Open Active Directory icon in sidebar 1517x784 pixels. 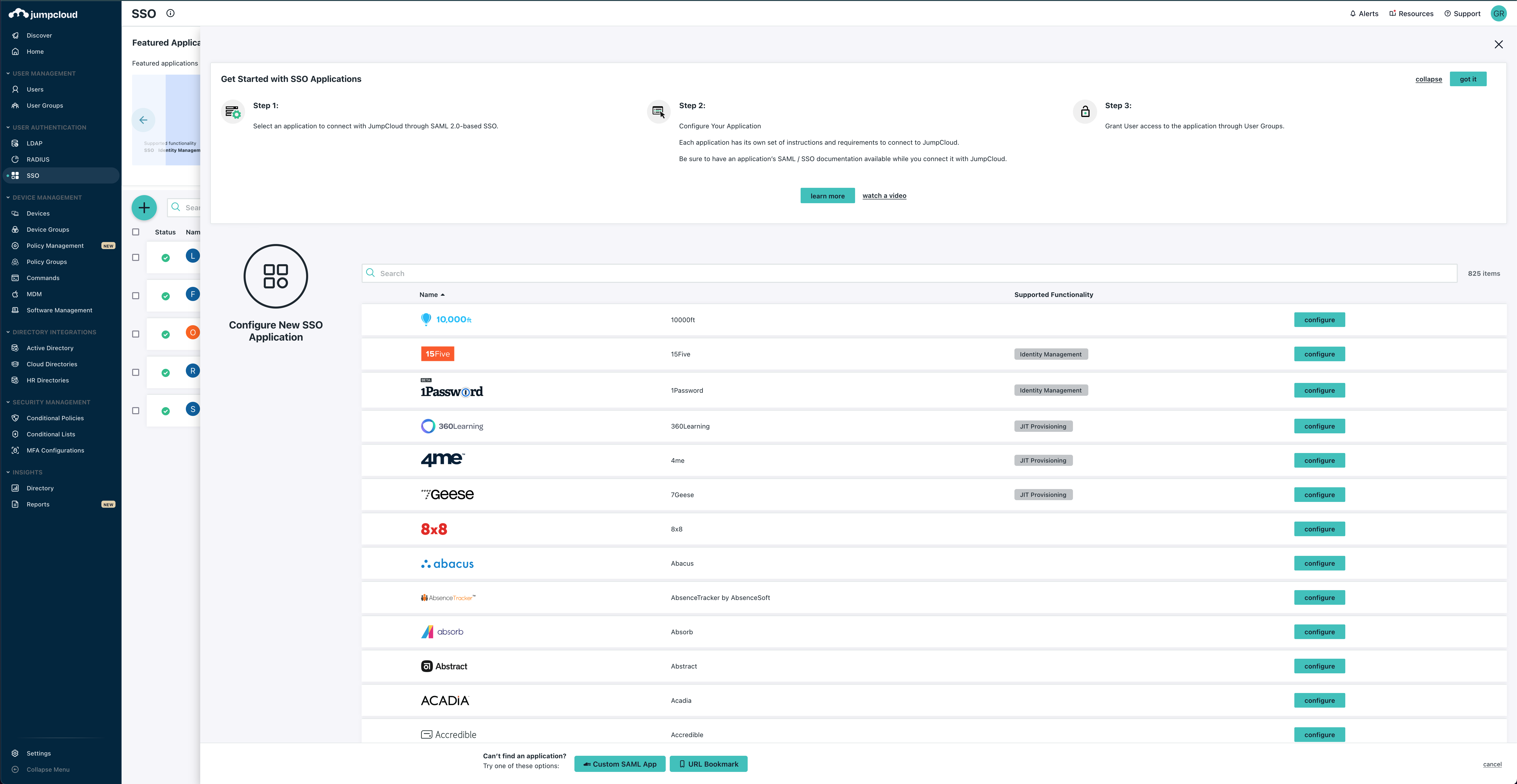click(15, 348)
